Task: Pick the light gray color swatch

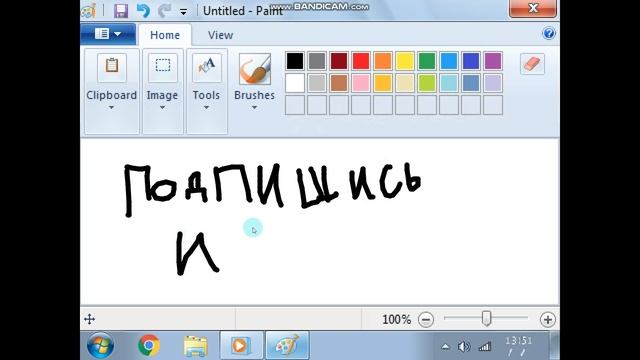Action: (x=317, y=83)
